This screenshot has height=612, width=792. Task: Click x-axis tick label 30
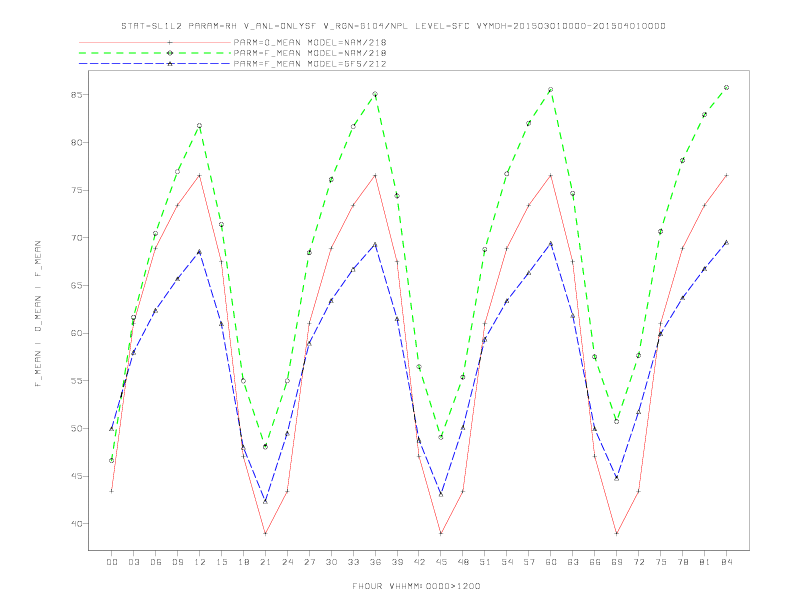[x=331, y=562]
